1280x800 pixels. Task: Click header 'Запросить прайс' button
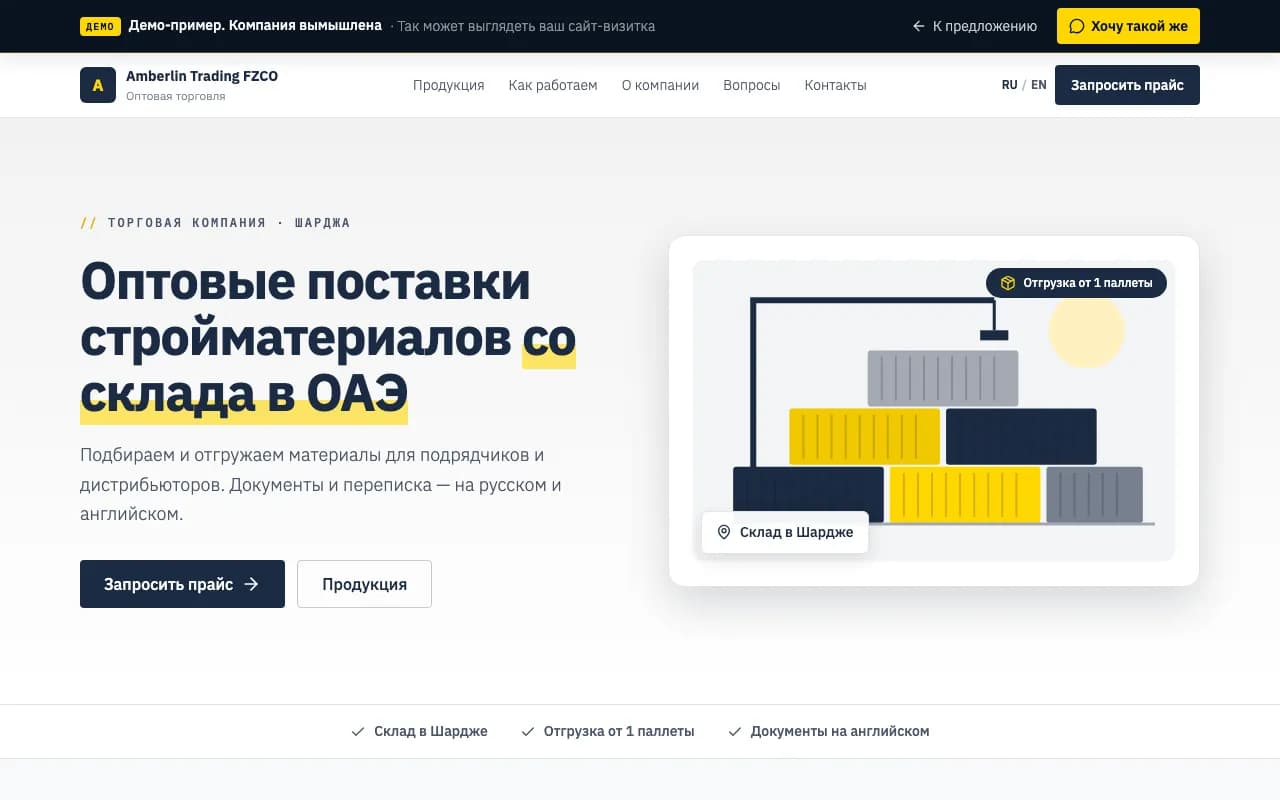(1127, 85)
